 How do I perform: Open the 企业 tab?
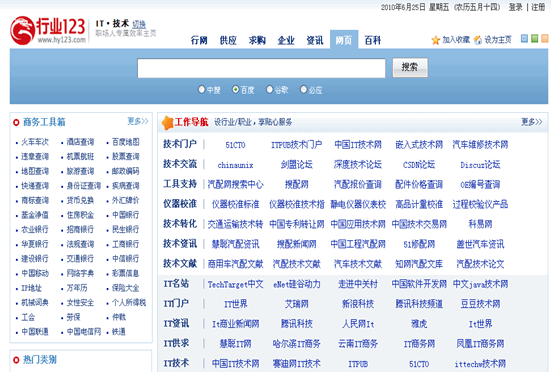286,40
